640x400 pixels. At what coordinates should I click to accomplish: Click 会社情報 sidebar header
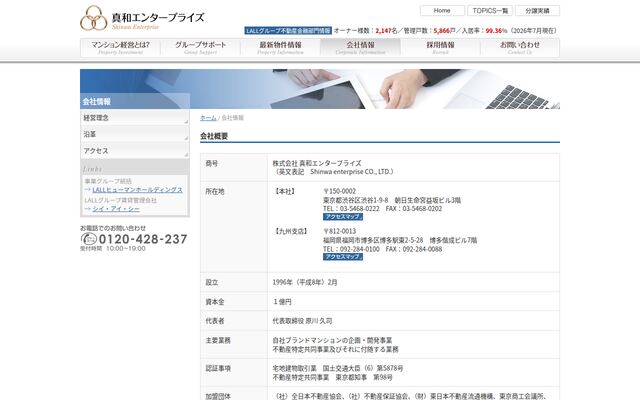tap(135, 101)
